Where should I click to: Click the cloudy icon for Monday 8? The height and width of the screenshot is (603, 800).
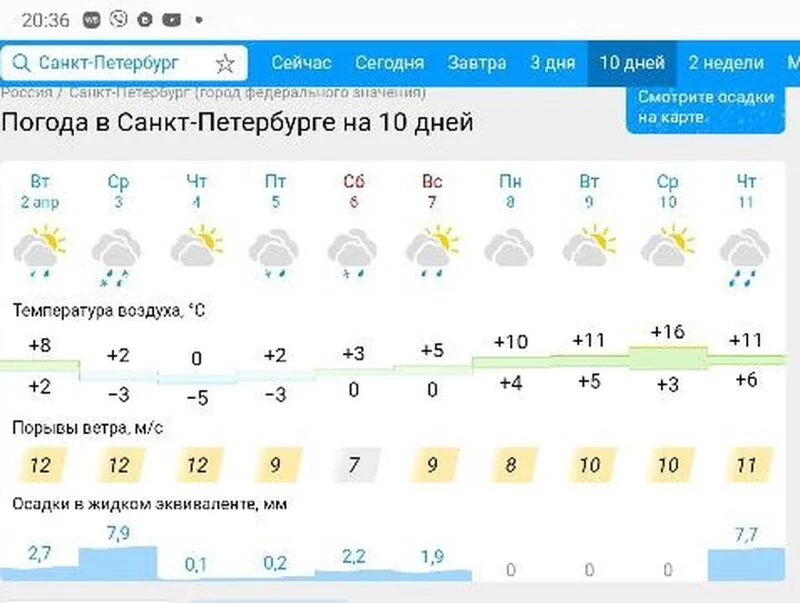tap(510, 247)
